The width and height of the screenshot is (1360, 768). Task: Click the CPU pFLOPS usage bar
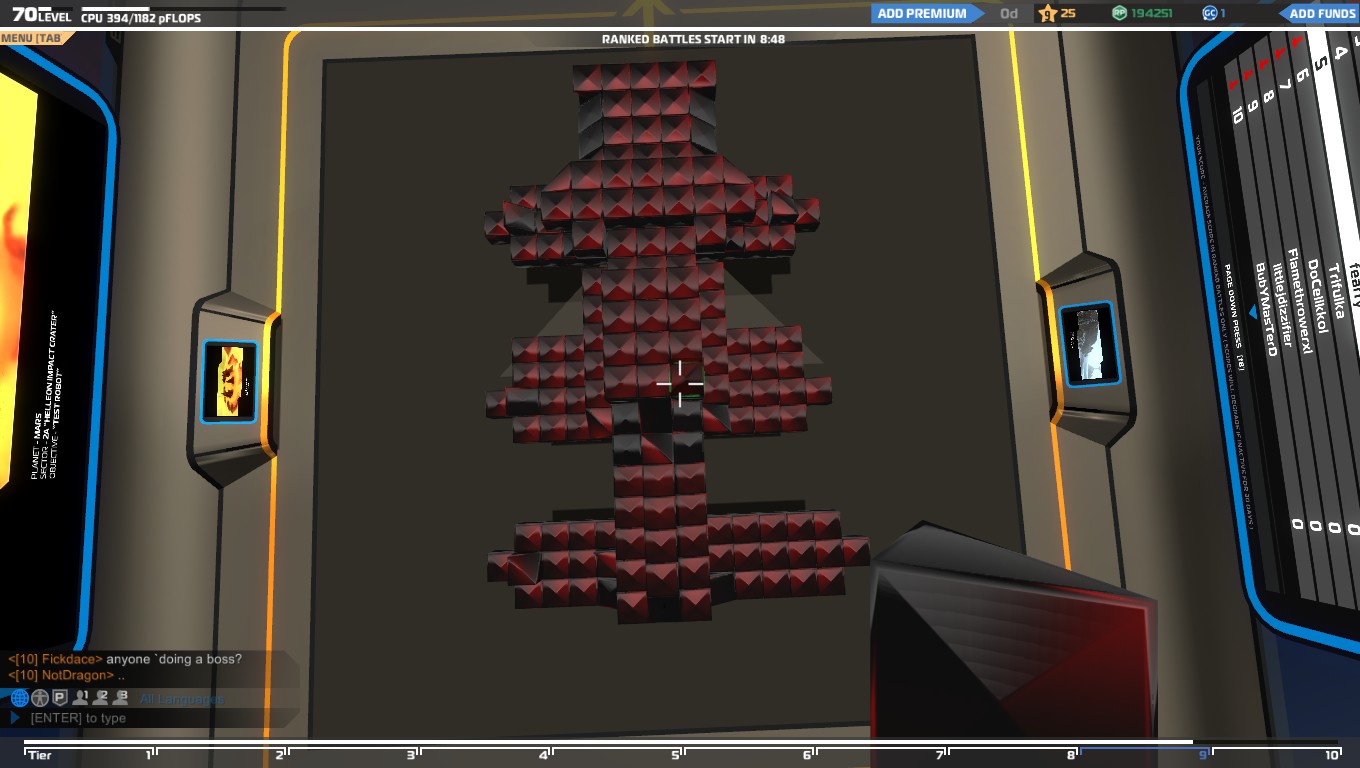(184, 9)
